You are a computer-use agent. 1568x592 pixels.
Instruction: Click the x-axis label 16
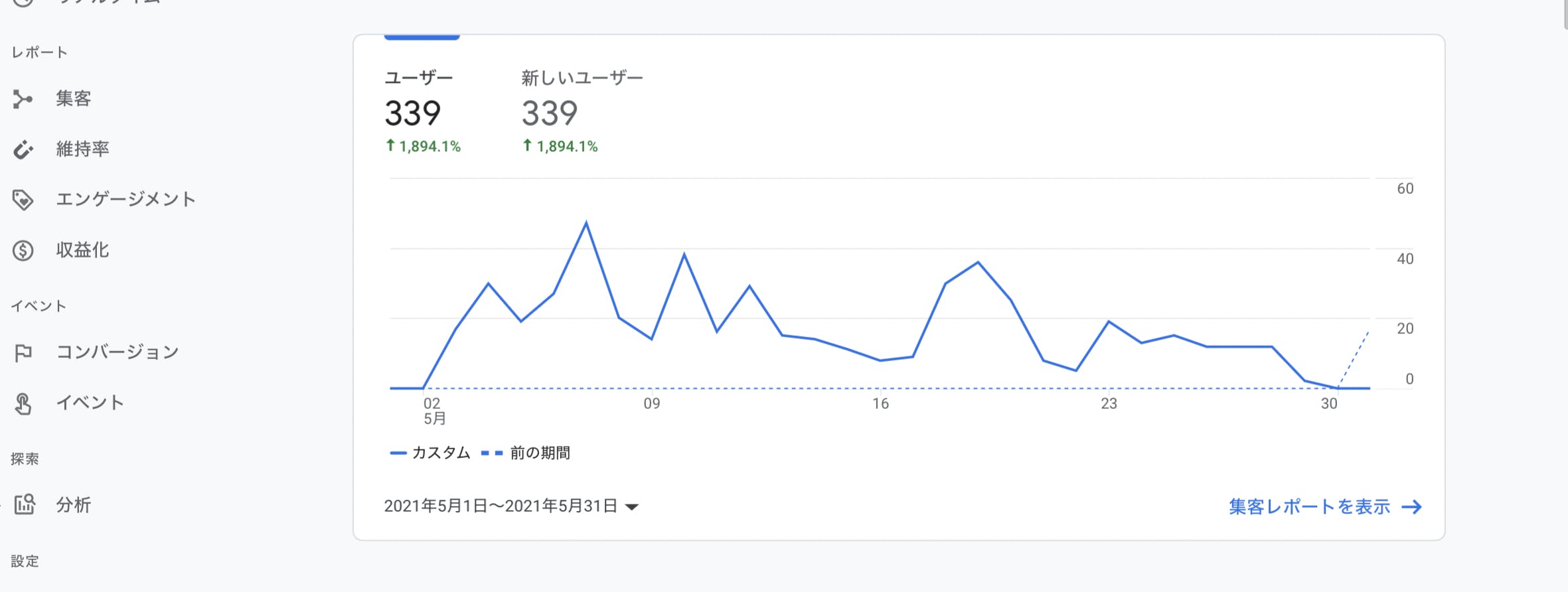[880, 404]
